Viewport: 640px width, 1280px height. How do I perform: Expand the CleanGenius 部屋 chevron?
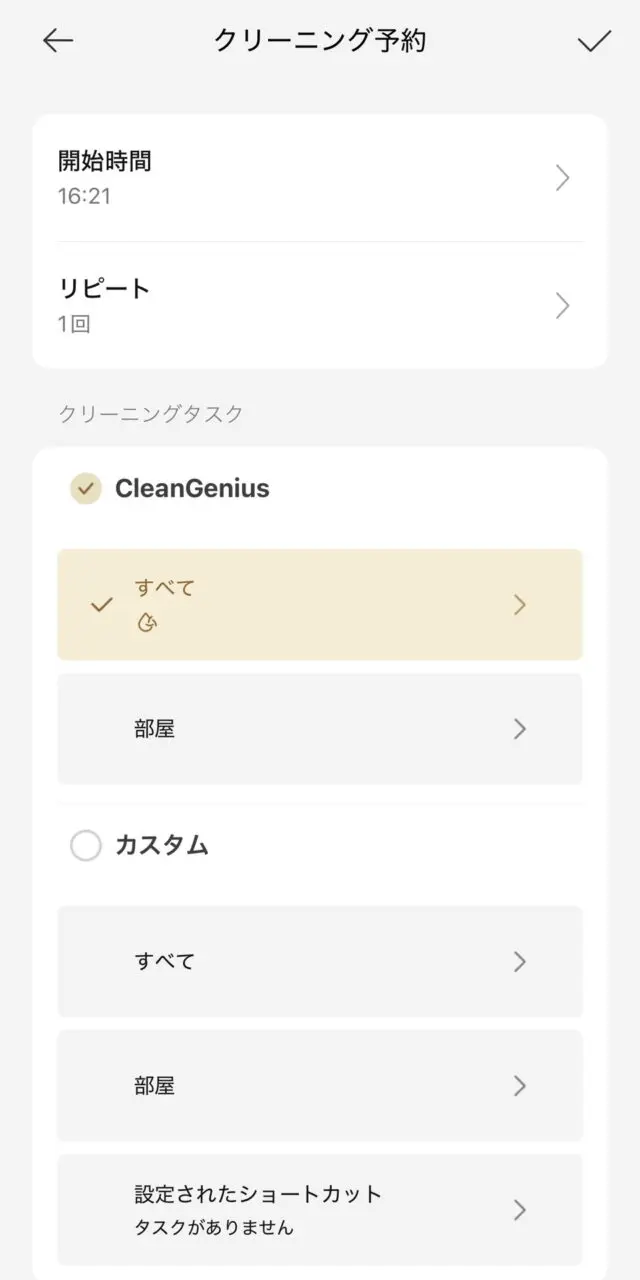(519, 729)
